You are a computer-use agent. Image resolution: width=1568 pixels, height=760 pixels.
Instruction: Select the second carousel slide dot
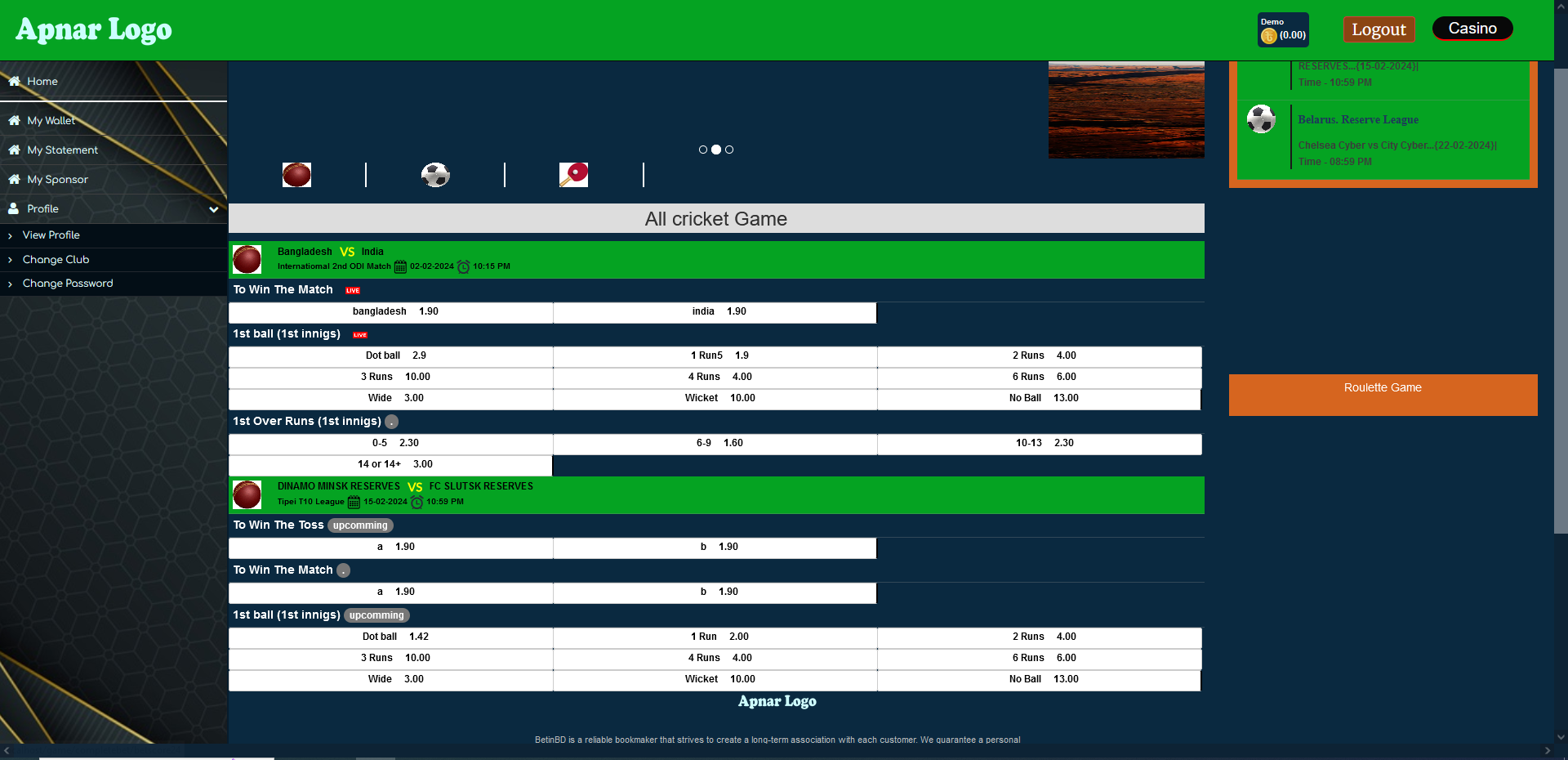click(716, 150)
